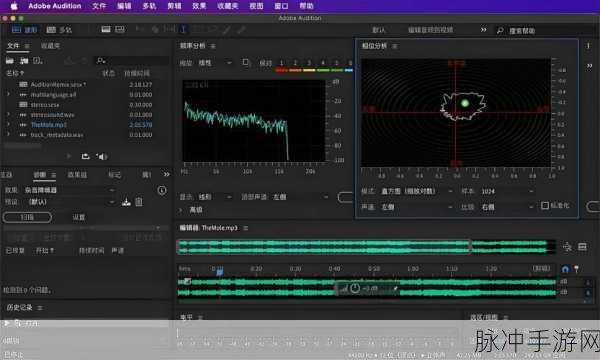Switch to Multitrack (多轨) view button
600x360 pixels.
[59, 29]
